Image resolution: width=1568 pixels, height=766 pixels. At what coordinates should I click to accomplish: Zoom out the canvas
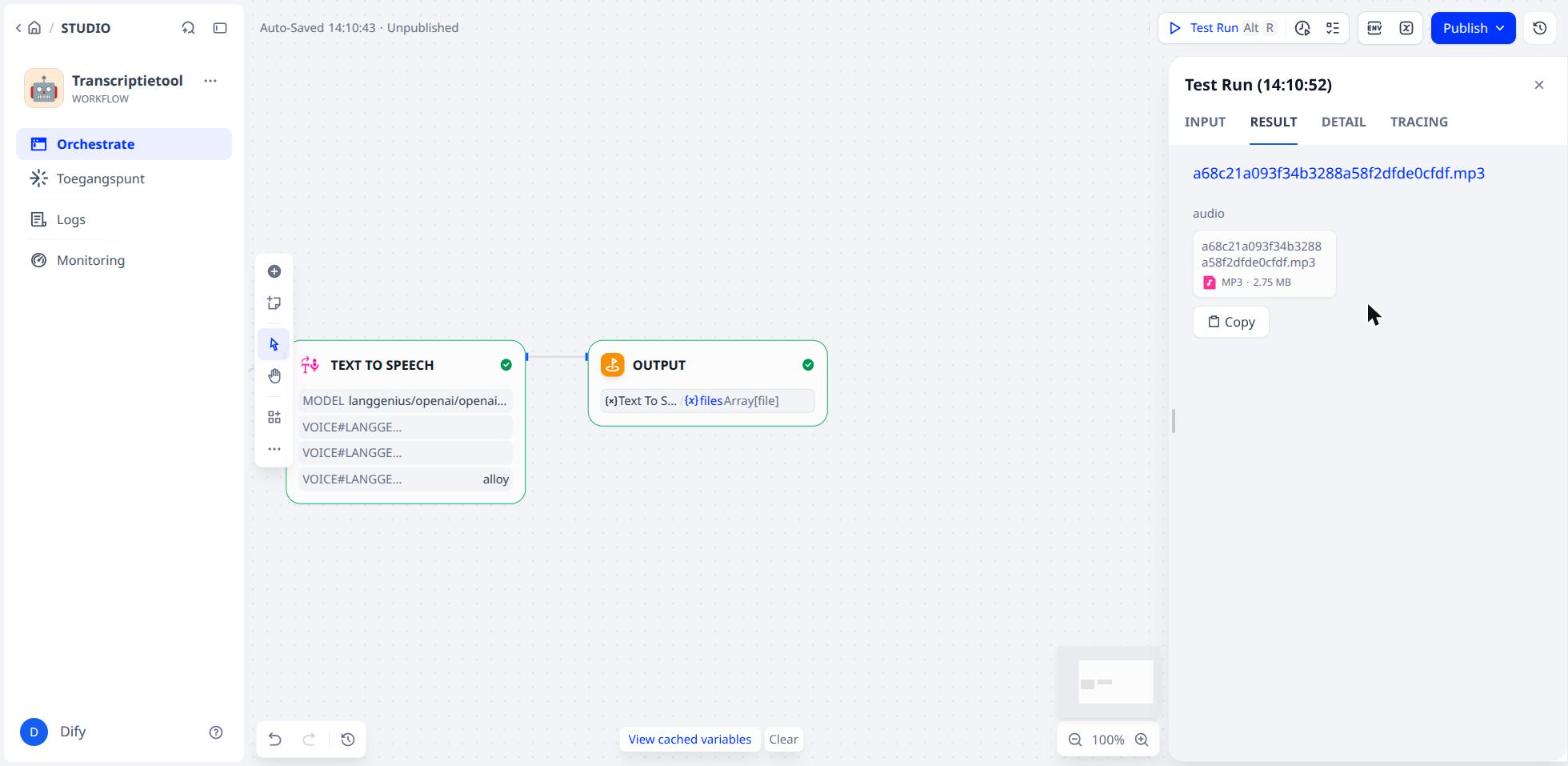tap(1075, 740)
